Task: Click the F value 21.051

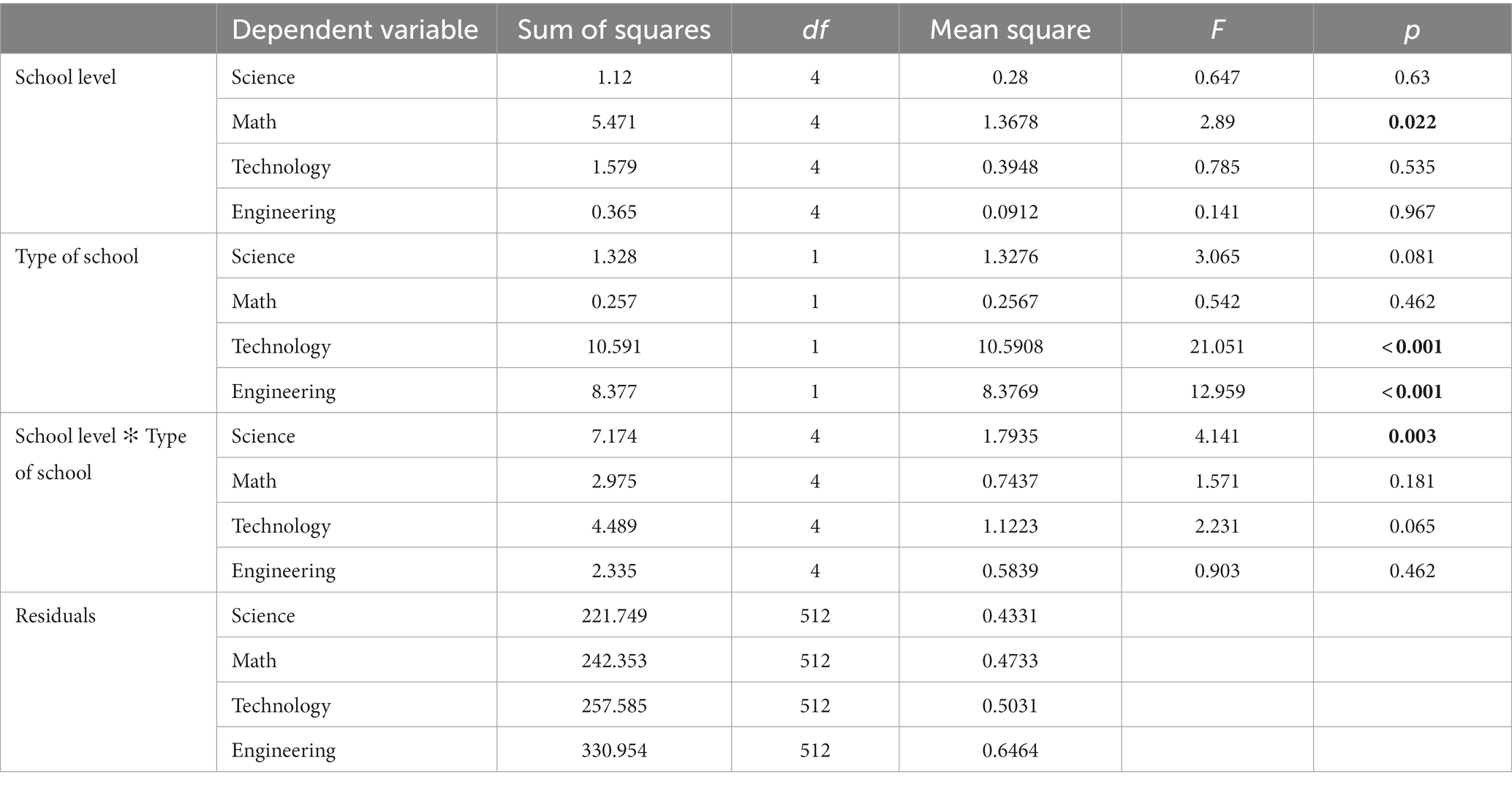Action: pos(1217,346)
